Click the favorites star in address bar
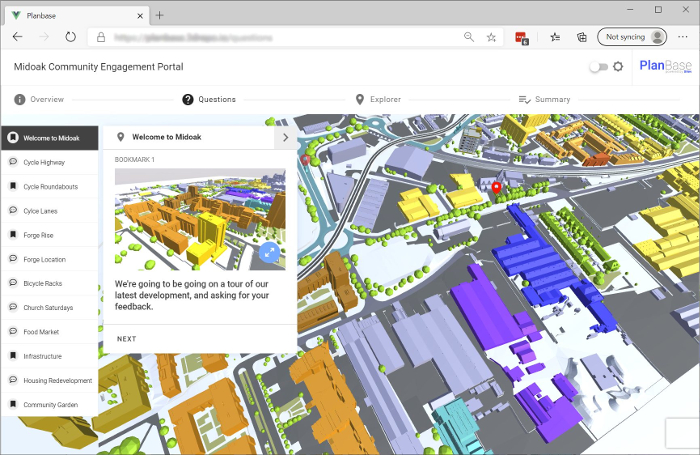Screen dimensions: 700x455 coord(491,37)
